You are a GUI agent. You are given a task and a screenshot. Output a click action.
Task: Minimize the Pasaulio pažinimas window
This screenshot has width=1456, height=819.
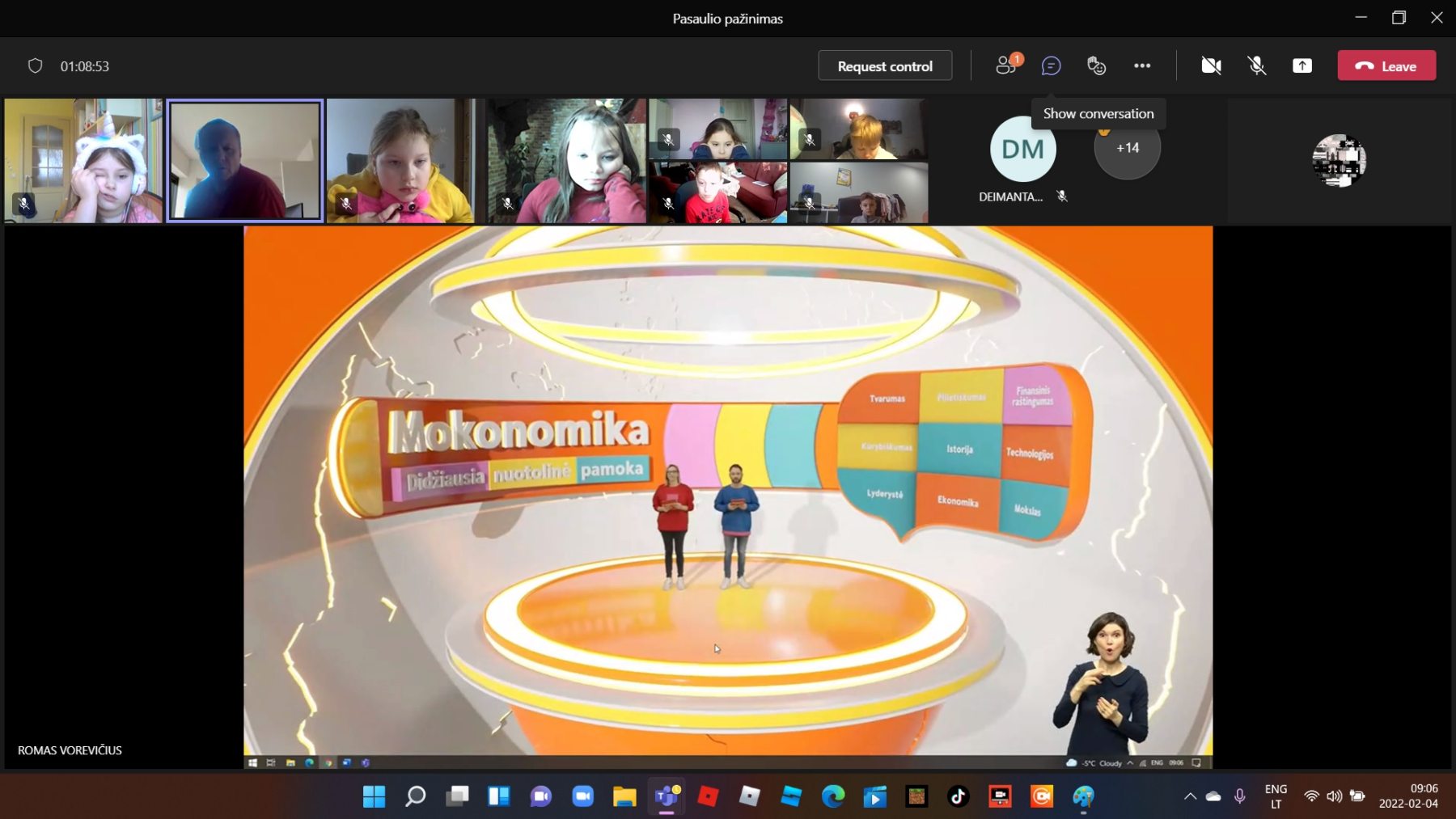[1361, 18]
